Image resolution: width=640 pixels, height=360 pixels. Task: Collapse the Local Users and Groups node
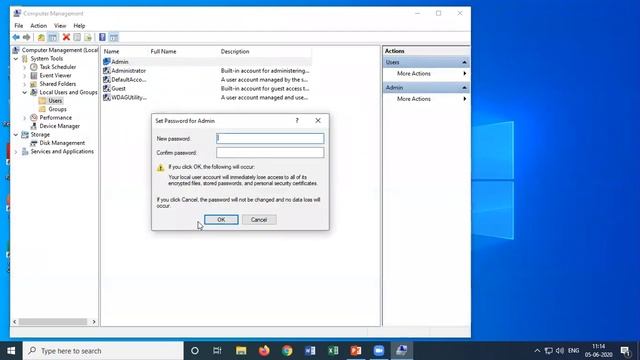click(x=24, y=93)
